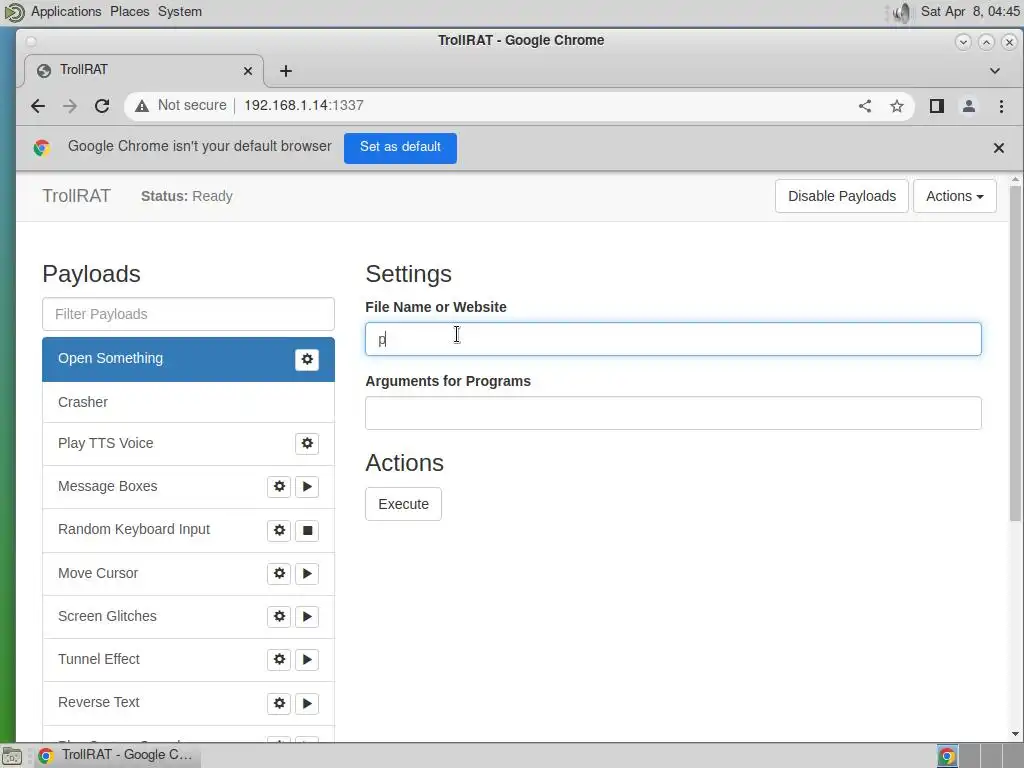Open settings gear for Random Keyboard Input
The image size is (1024, 768).
[279, 530]
